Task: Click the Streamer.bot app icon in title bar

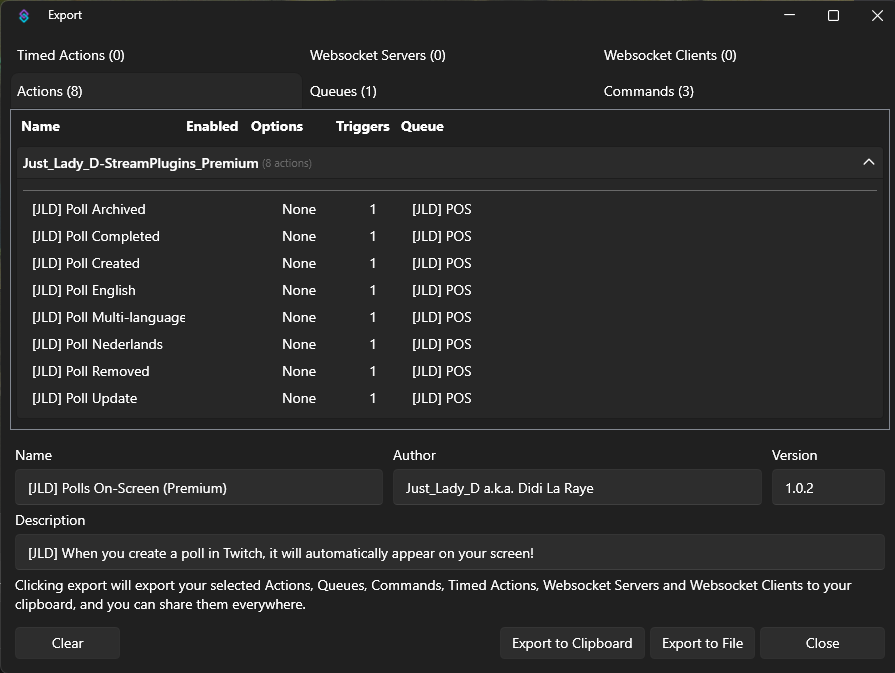Action: click(x=24, y=15)
